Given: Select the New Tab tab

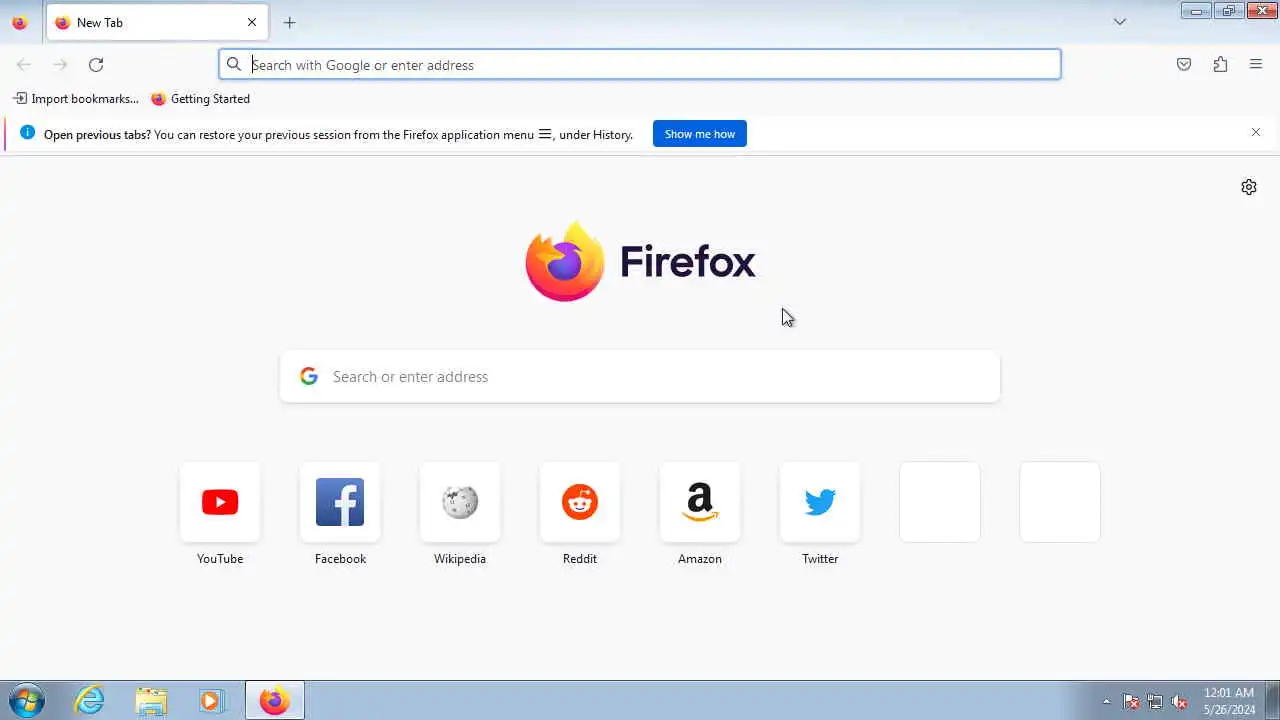Looking at the screenshot, I should 157,22.
